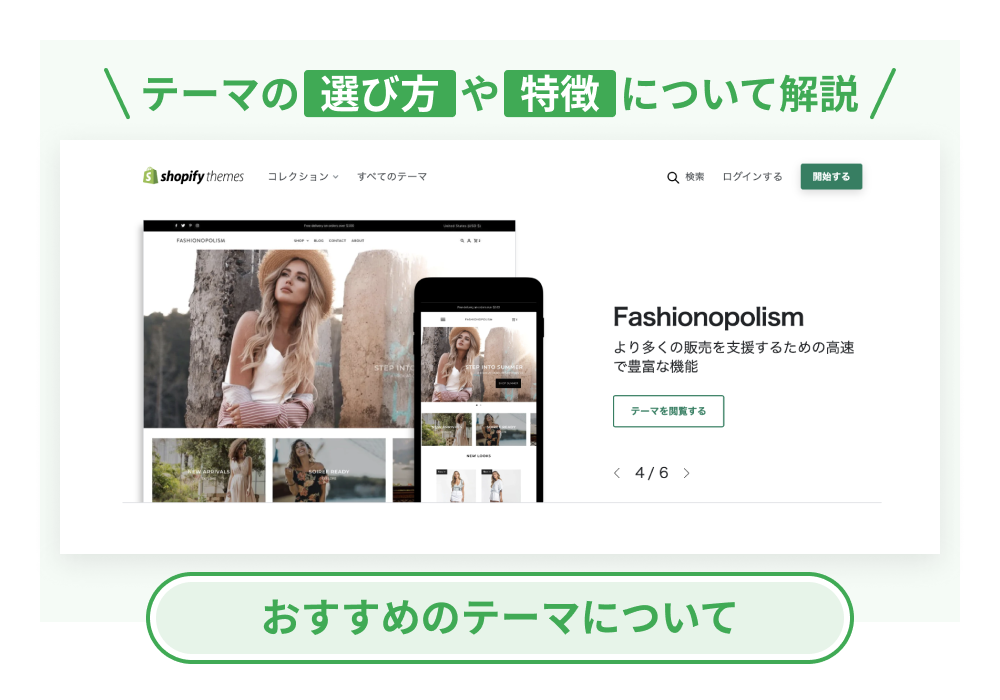Image resolution: width=1000 pixels, height=700 pixels.
Task: Click the ログインする link
Action: tap(752, 177)
